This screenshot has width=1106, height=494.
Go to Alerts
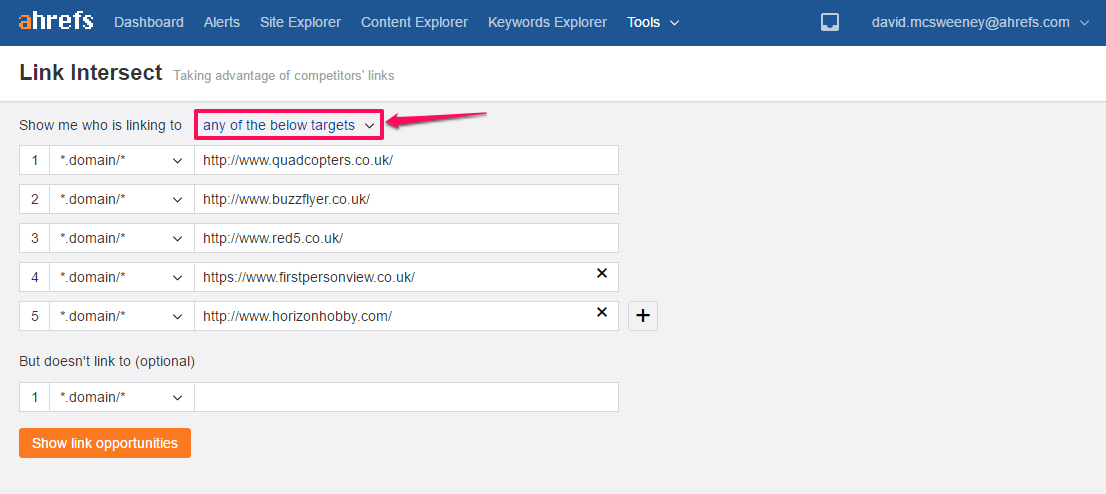point(221,23)
